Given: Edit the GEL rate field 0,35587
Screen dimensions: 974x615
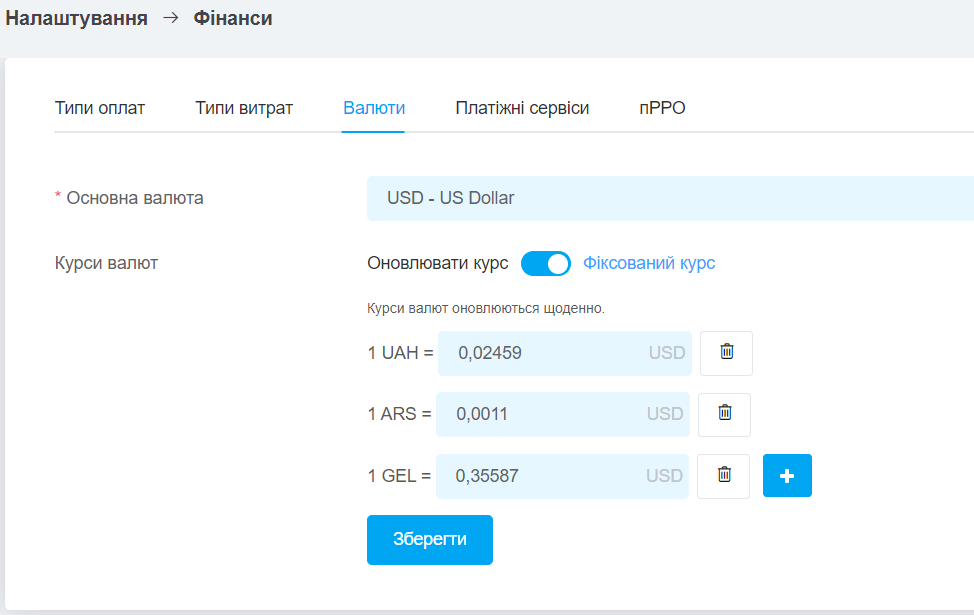Looking at the screenshot, I should 562,476.
